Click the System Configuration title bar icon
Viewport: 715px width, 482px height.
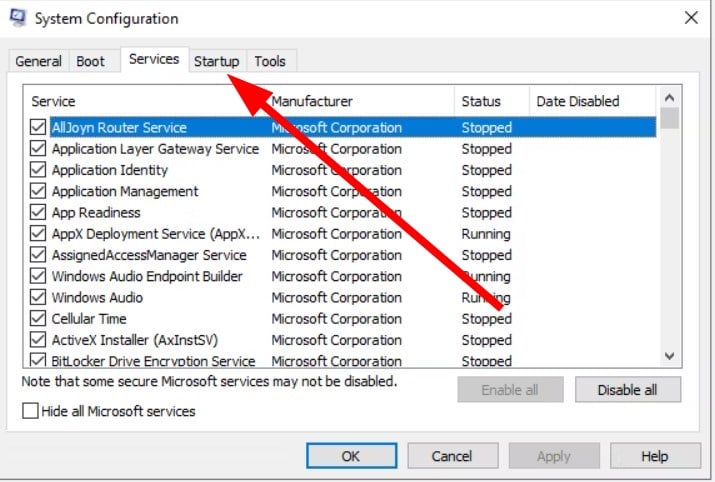point(17,18)
